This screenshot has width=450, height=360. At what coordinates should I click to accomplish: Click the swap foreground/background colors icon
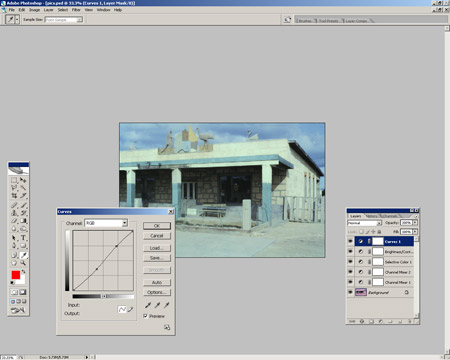[x=24, y=272]
